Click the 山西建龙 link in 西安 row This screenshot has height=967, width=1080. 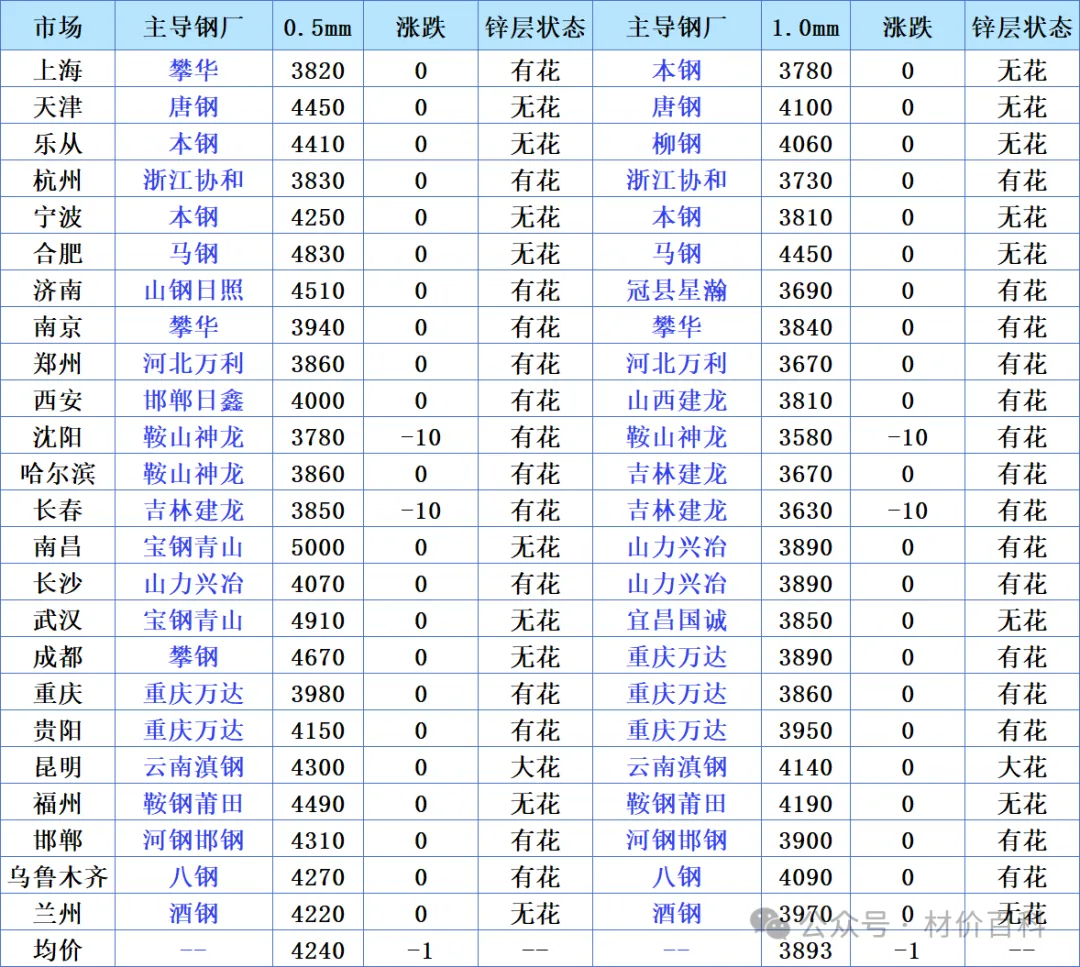[677, 401]
